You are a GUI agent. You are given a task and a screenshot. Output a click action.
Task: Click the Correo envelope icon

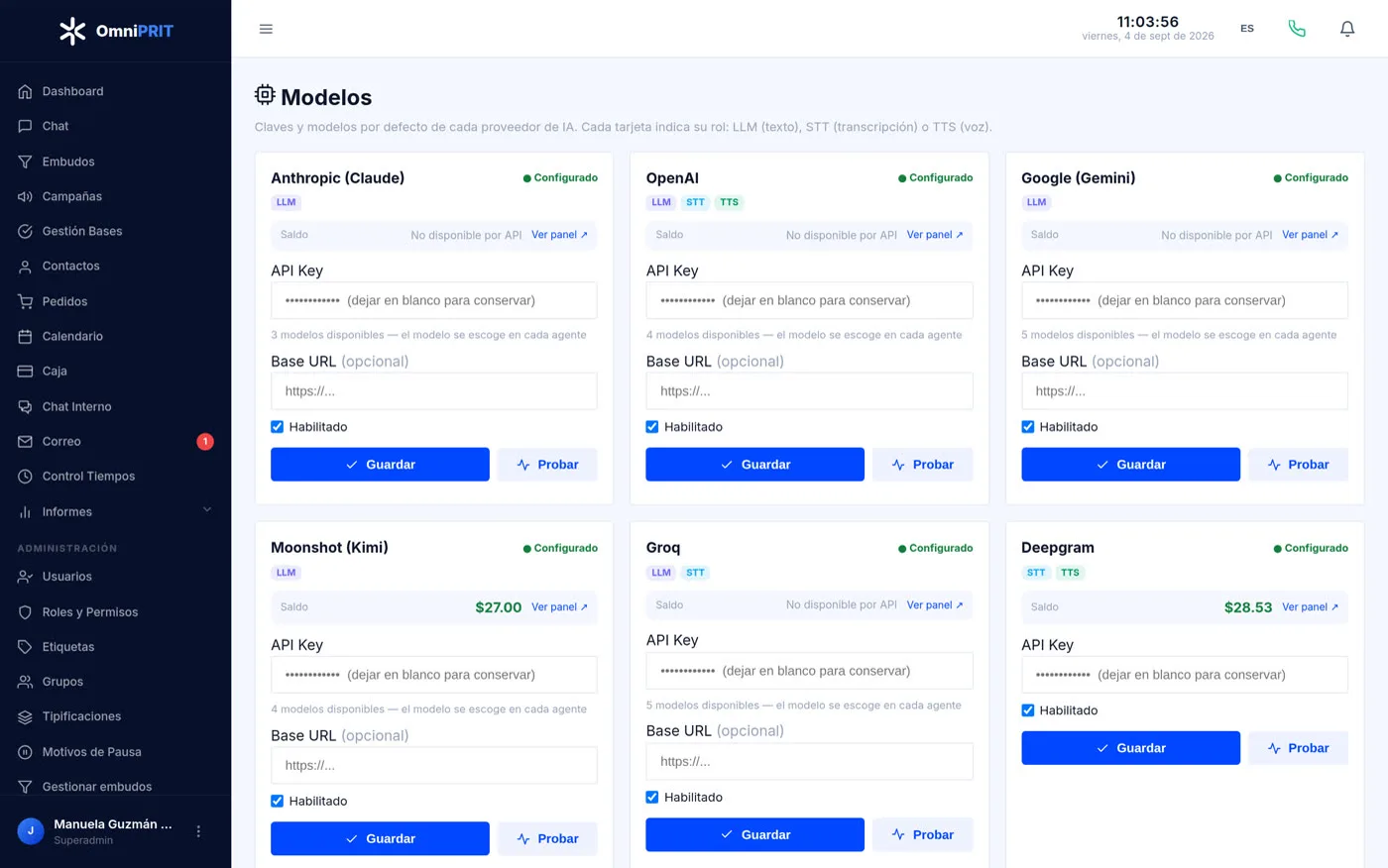(x=26, y=441)
